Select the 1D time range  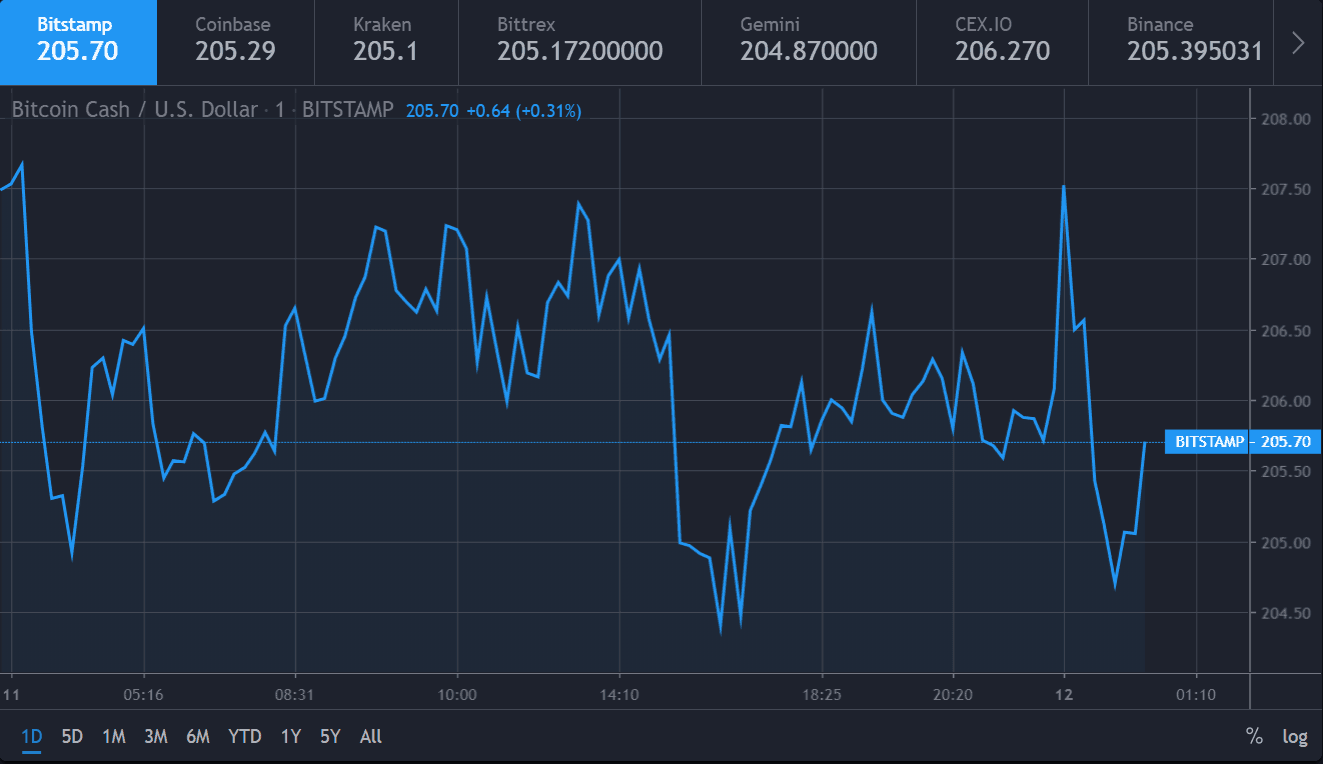tap(32, 737)
